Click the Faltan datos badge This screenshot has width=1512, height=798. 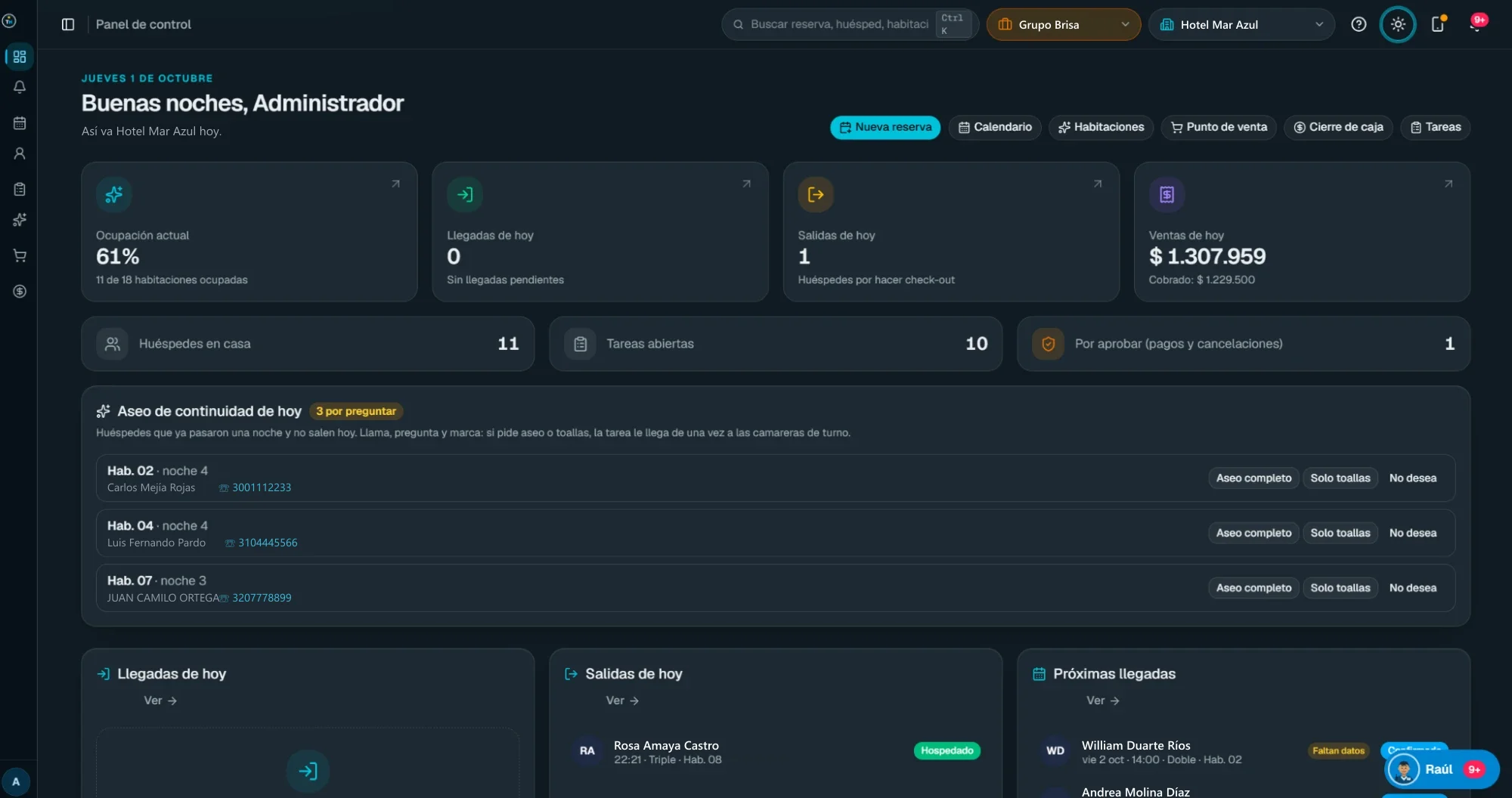point(1338,750)
